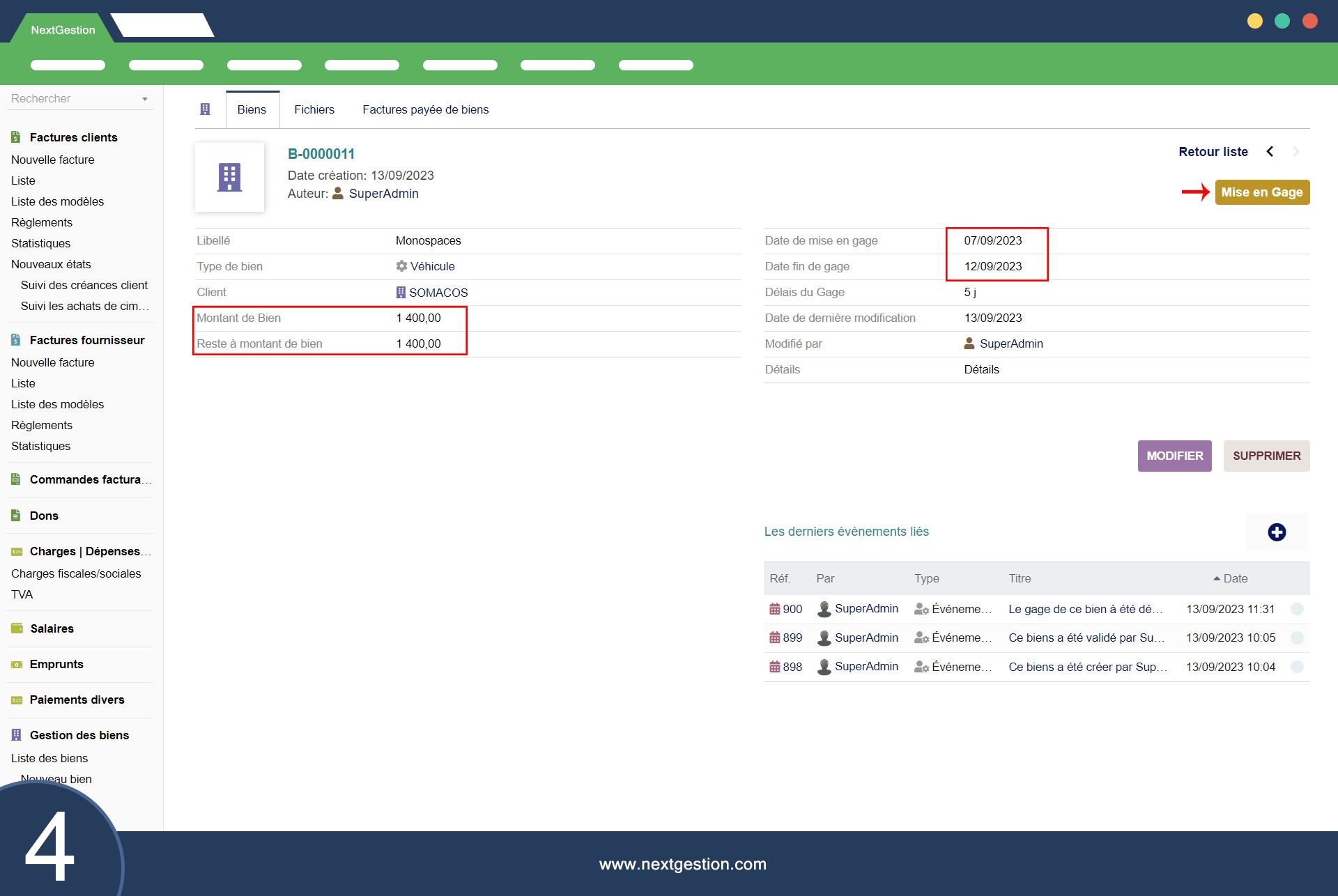1338x896 pixels.
Task: Click the Salaires wallet icon in sidebar
Action: pyautogui.click(x=17, y=628)
